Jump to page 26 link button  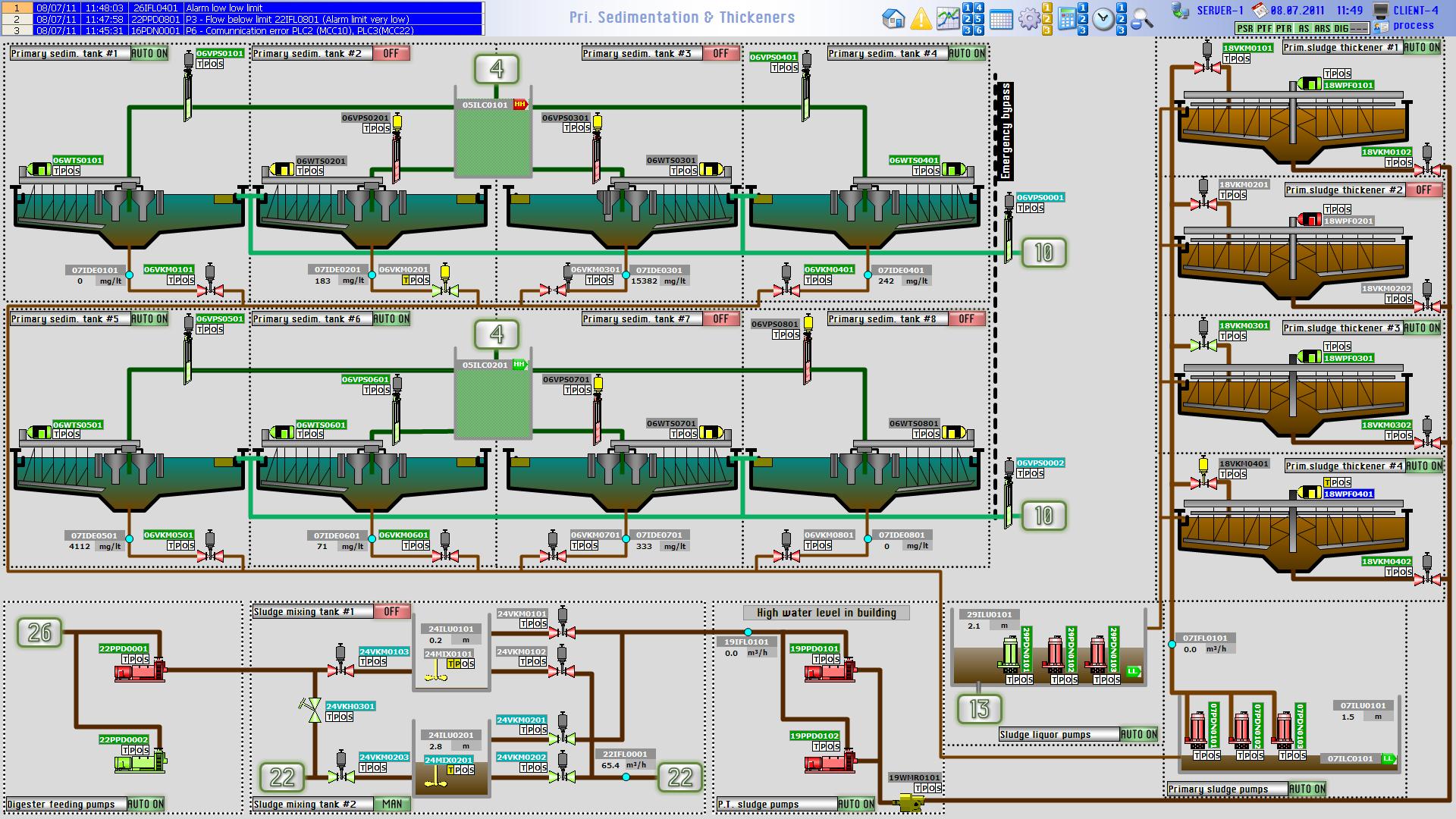(39, 632)
